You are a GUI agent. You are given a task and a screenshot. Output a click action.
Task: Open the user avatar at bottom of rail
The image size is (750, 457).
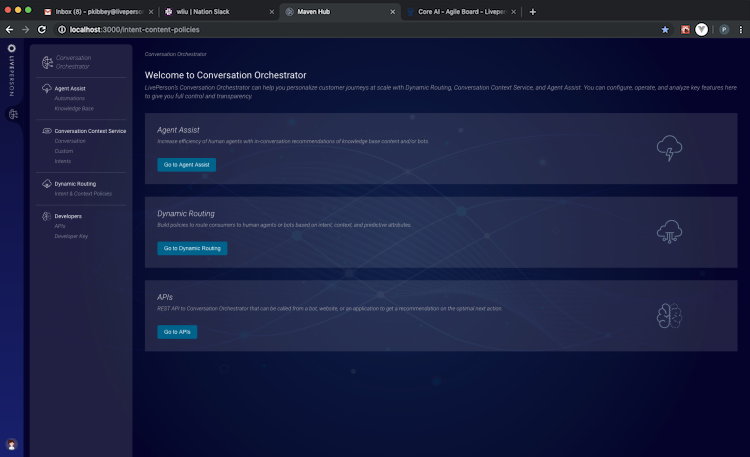point(11,445)
